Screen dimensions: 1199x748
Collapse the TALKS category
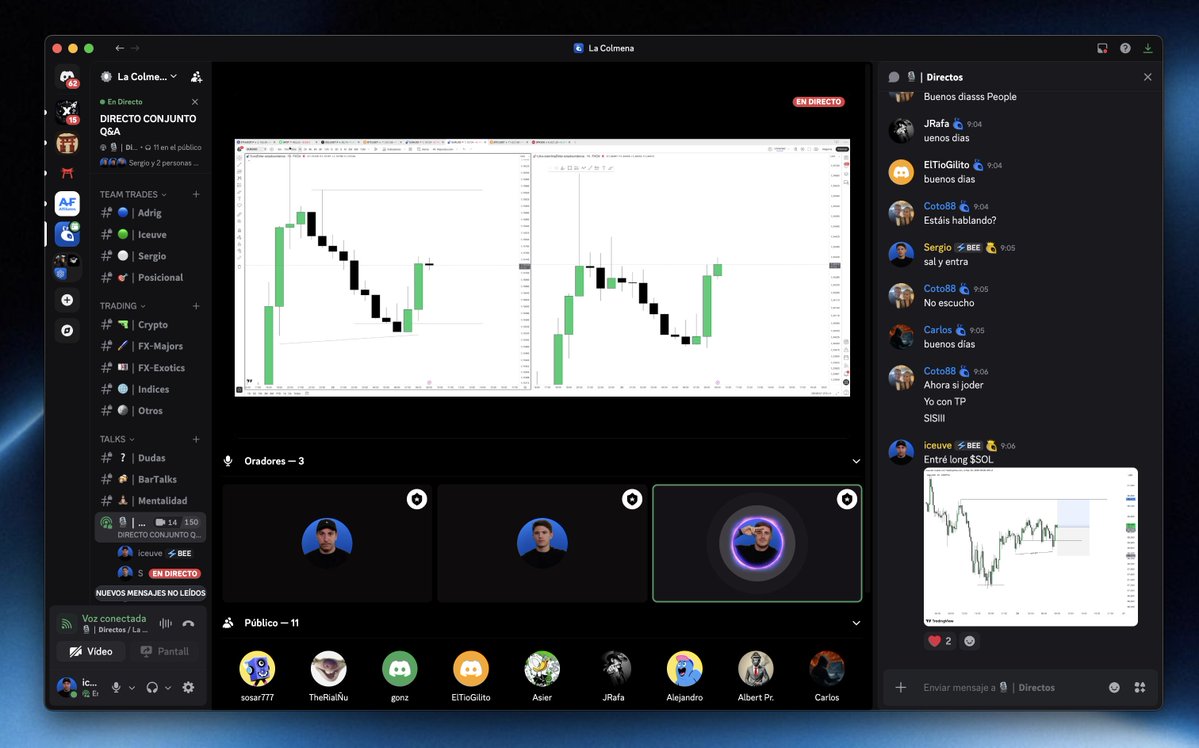click(x=117, y=439)
